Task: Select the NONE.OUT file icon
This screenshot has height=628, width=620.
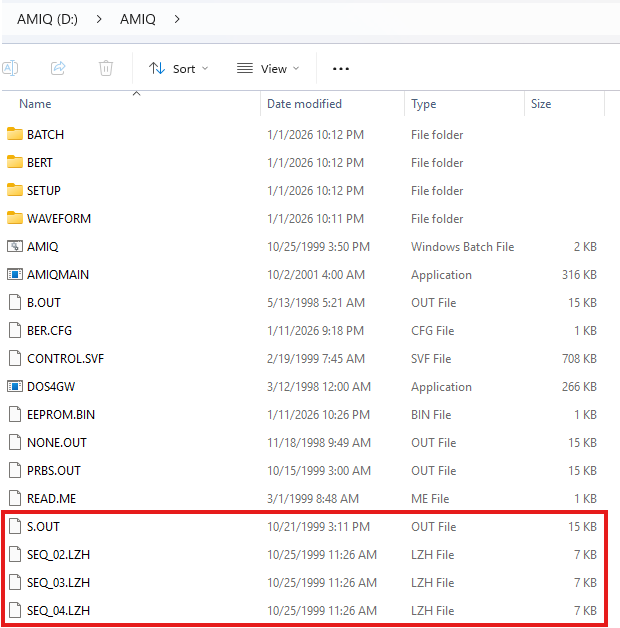Action: [x=15, y=443]
